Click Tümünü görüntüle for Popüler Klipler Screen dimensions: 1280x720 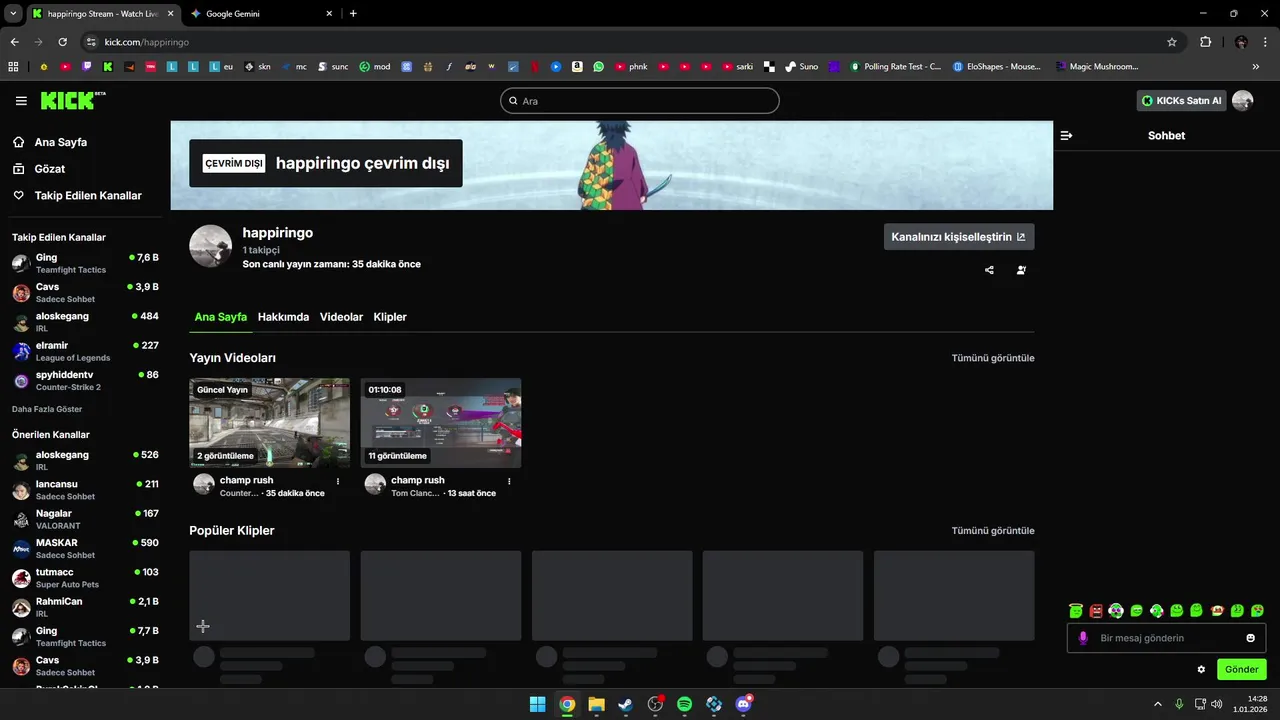coord(993,531)
